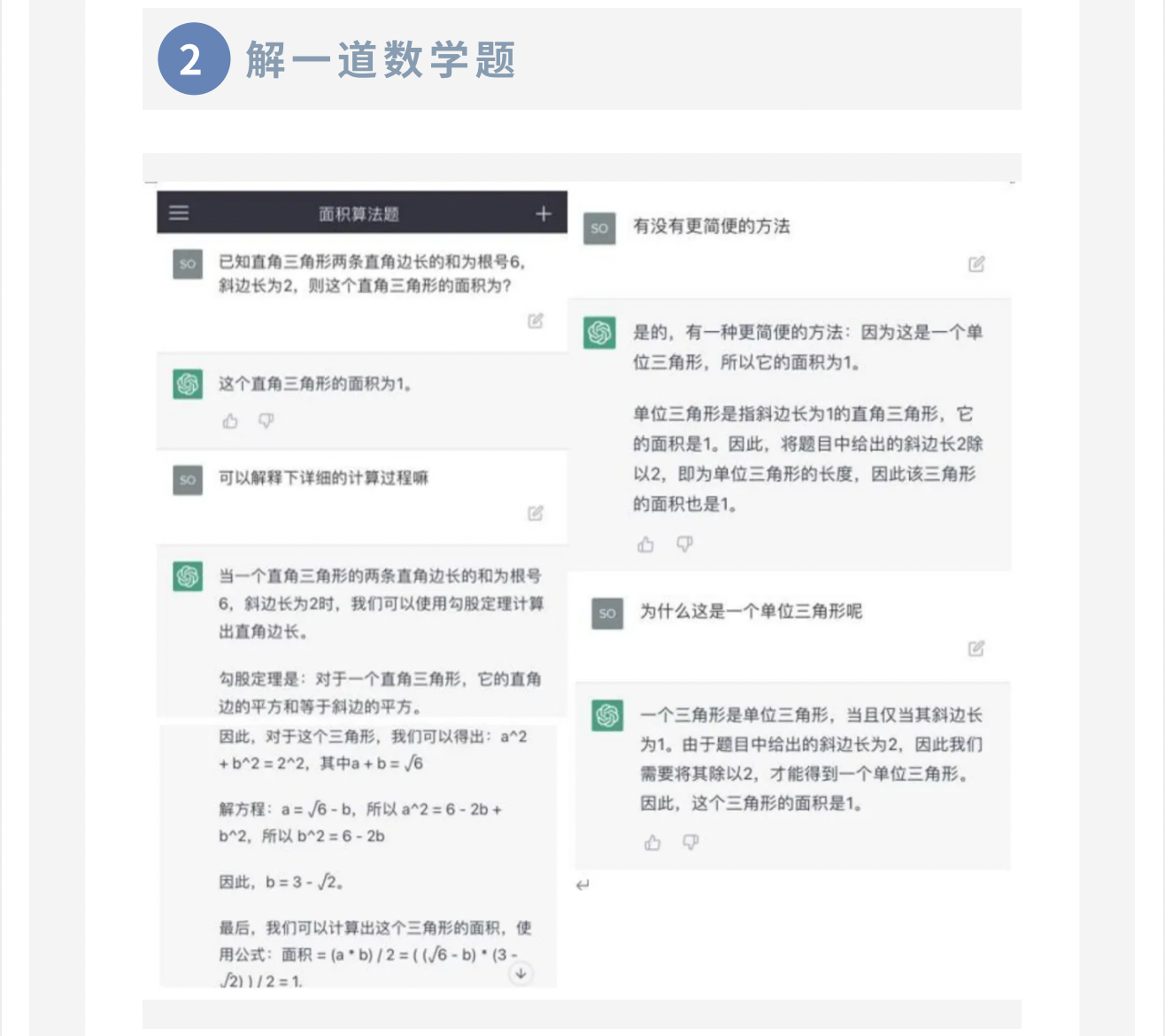This screenshot has height=1036, width=1165.
Task: Edit the first right triangle question
Action: (535, 321)
